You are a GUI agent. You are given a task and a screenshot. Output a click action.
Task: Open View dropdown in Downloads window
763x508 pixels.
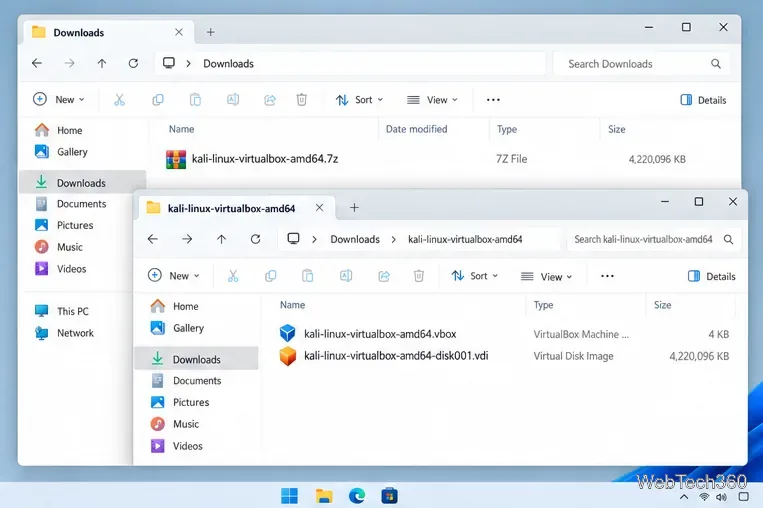(432, 100)
